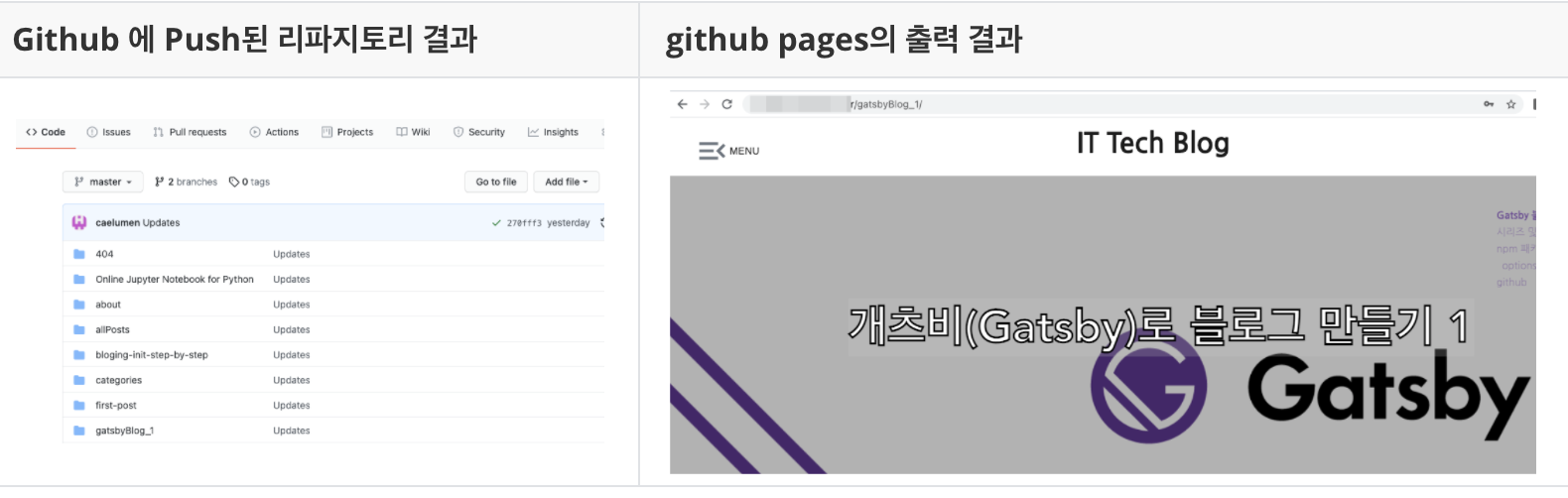The width and height of the screenshot is (1568, 498).
Task: Click folder icon next to gatsbyBlog_1
Action: click(79, 431)
